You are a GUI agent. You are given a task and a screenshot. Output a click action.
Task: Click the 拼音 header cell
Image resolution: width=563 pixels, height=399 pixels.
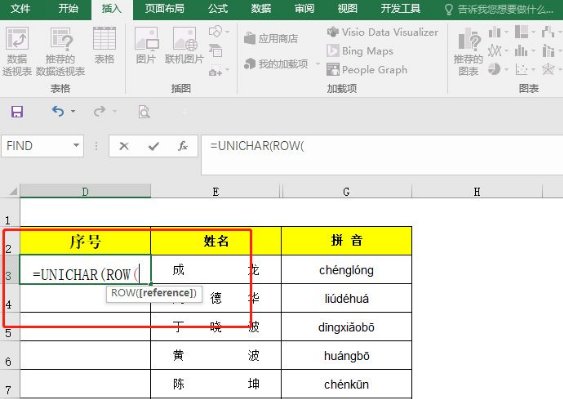coord(346,241)
